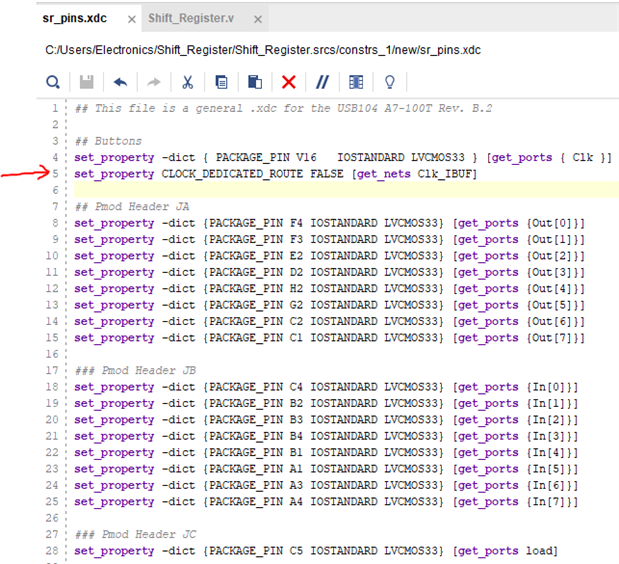Click the red X Delete icon
619x564 pixels.
coord(289,82)
